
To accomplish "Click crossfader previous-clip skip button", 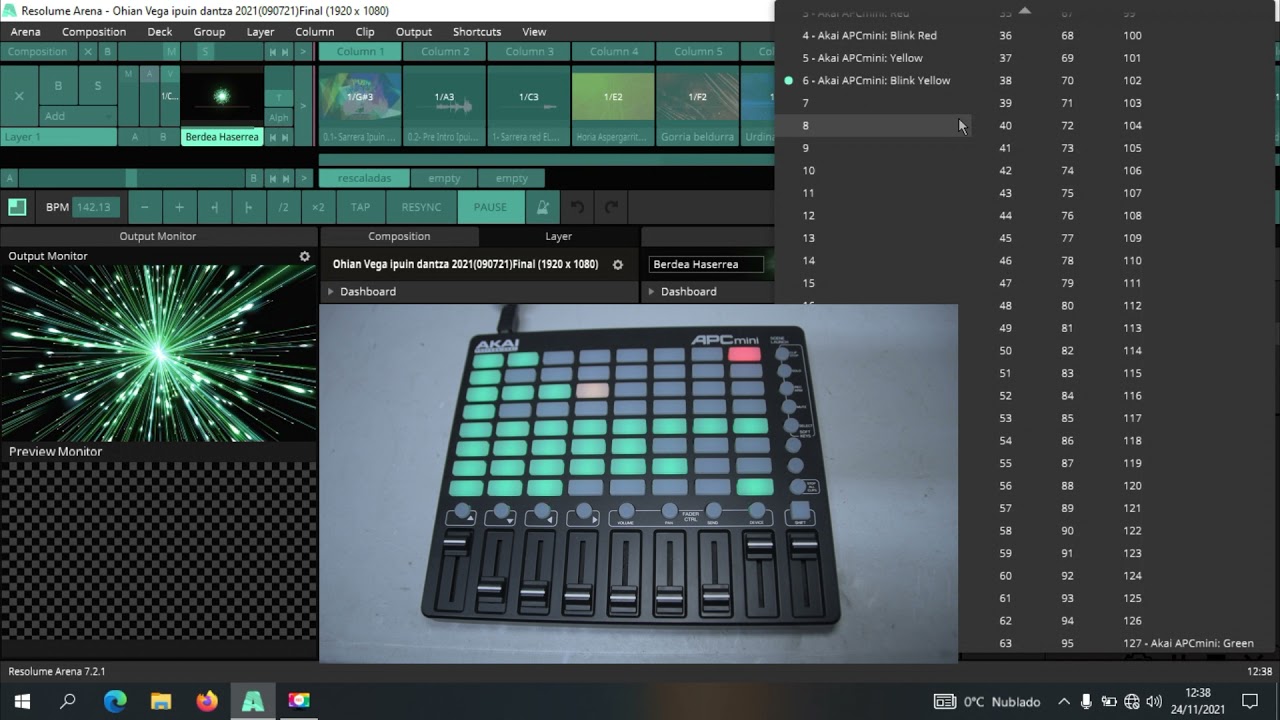I will click(272, 178).
